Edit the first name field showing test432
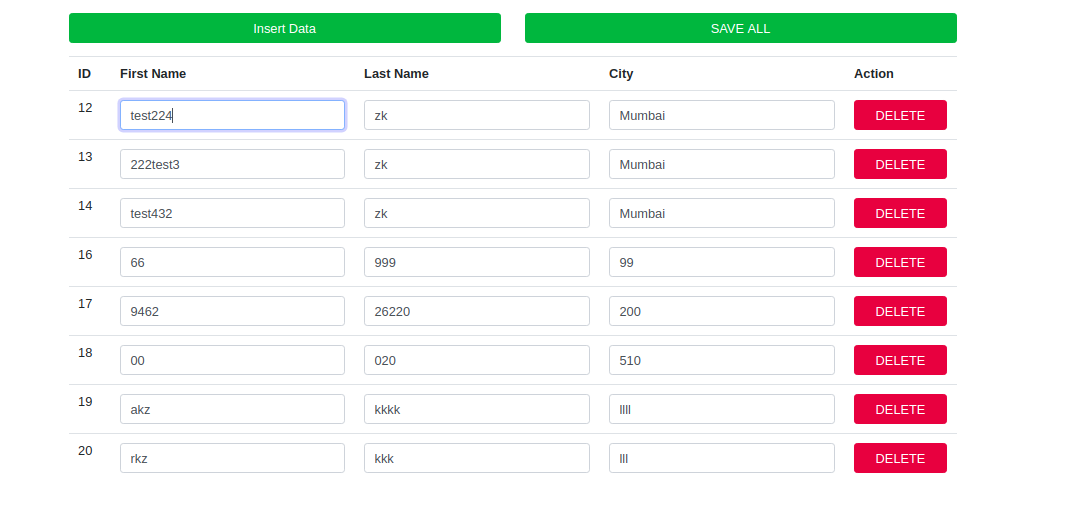The height and width of the screenshot is (524, 1081). coord(232,213)
